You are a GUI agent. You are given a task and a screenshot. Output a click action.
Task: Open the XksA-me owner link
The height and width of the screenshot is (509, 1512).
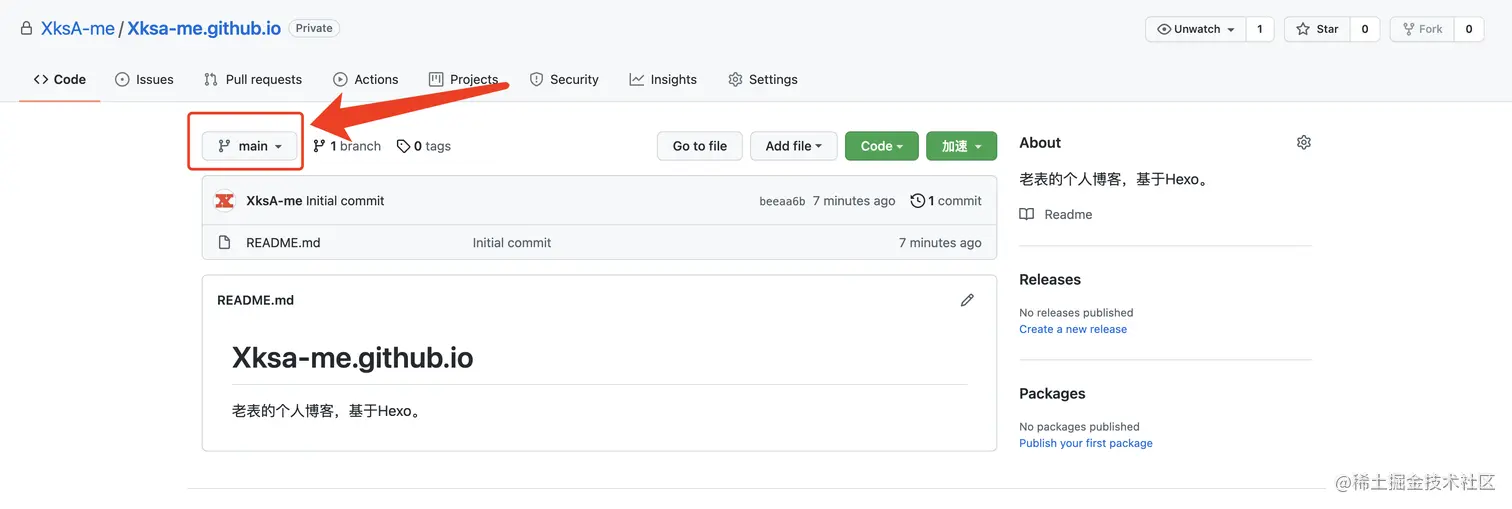78,29
